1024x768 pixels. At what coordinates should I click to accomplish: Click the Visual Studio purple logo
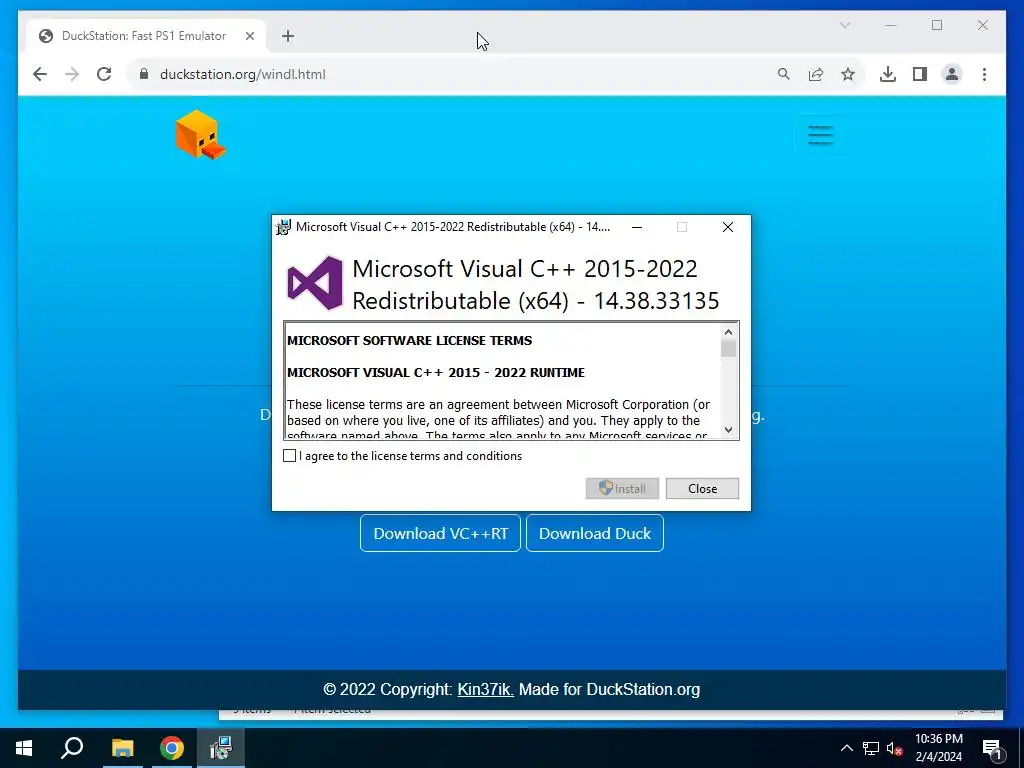pyautogui.click(x=315, y=283)
